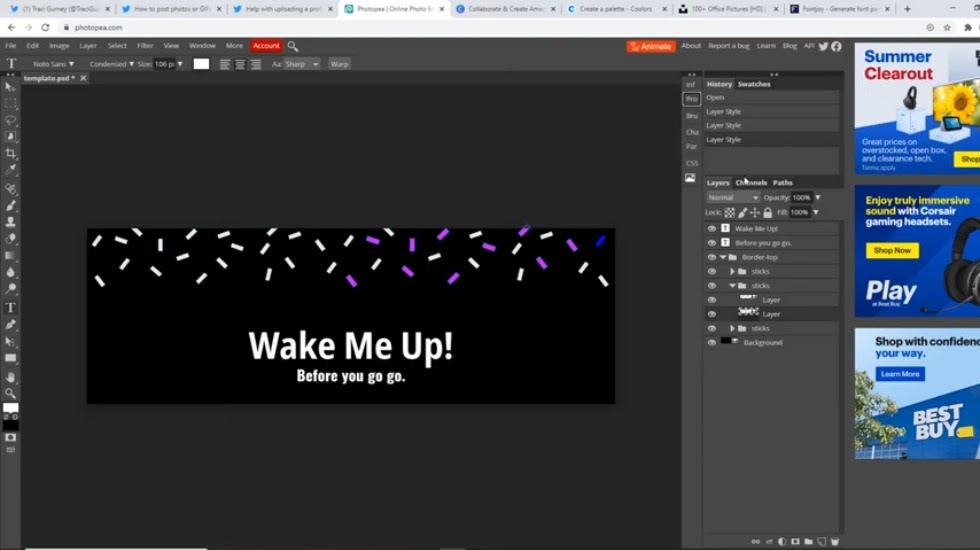980x550 pixels.
Task: Open the Noto Sans font dropdown
Action: (53, 64)
